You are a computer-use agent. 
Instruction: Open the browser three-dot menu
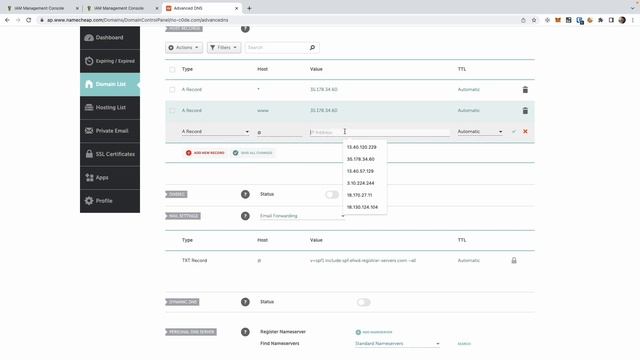[x=633, y=20]
